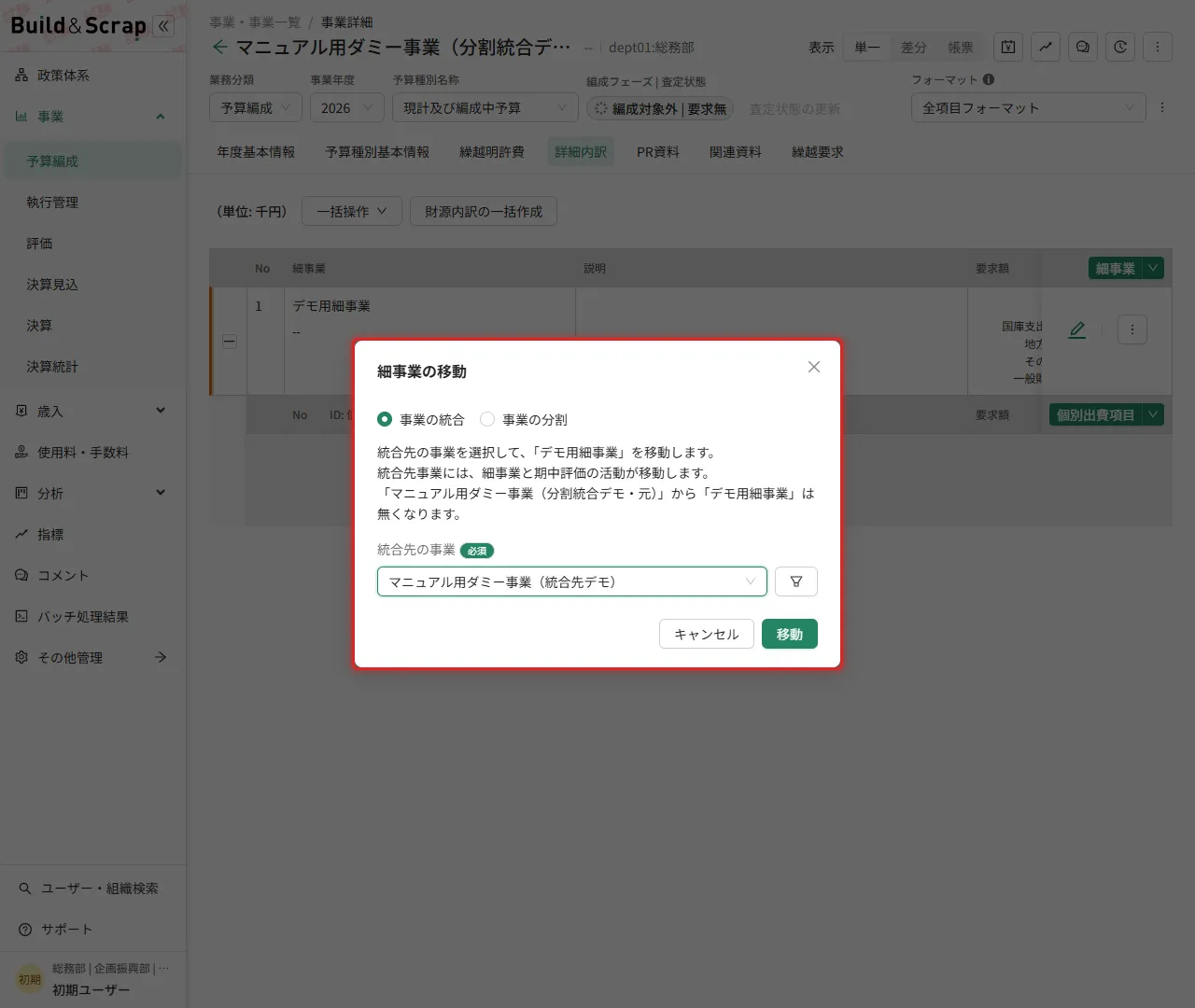The height and width of the screenshot is (1008, 1195).
Task: Select 執行管理 in sidebar submenu
Action: (92, 202)
